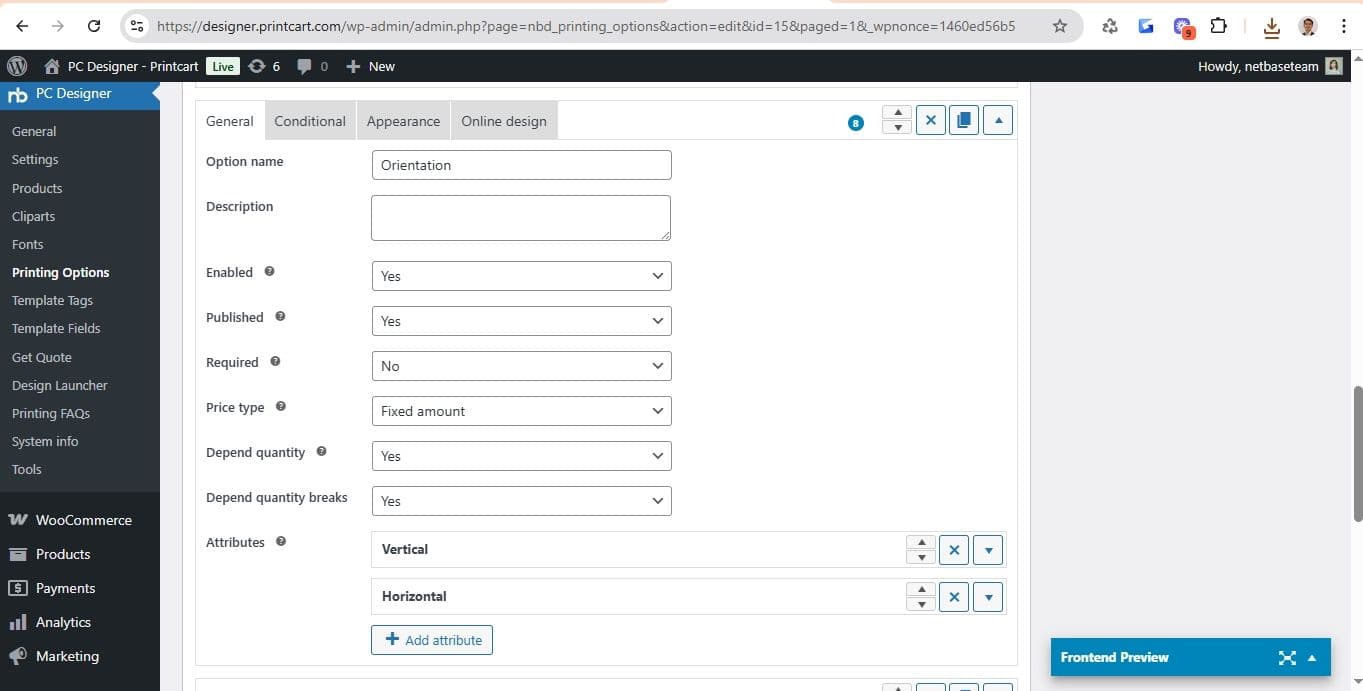Open the Required dropdown
This screenshot has height=691, width=1363.
tap(521, 366)
